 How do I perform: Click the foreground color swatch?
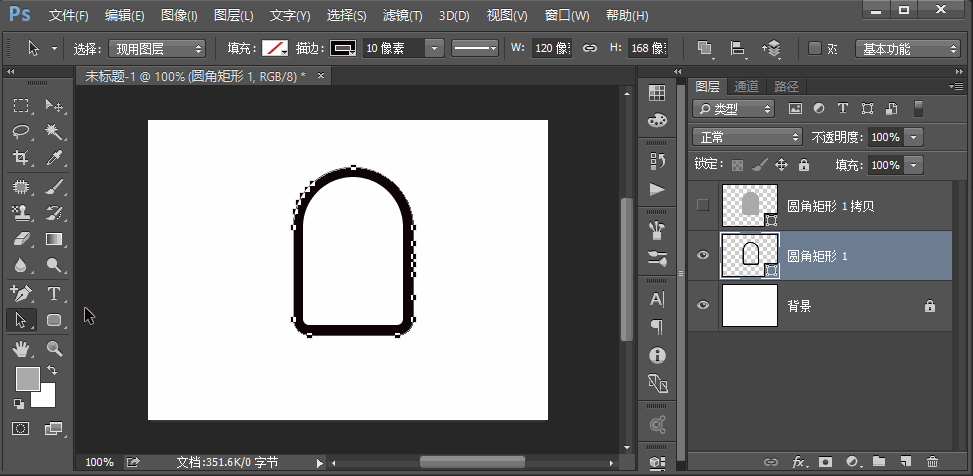[27, 378]
